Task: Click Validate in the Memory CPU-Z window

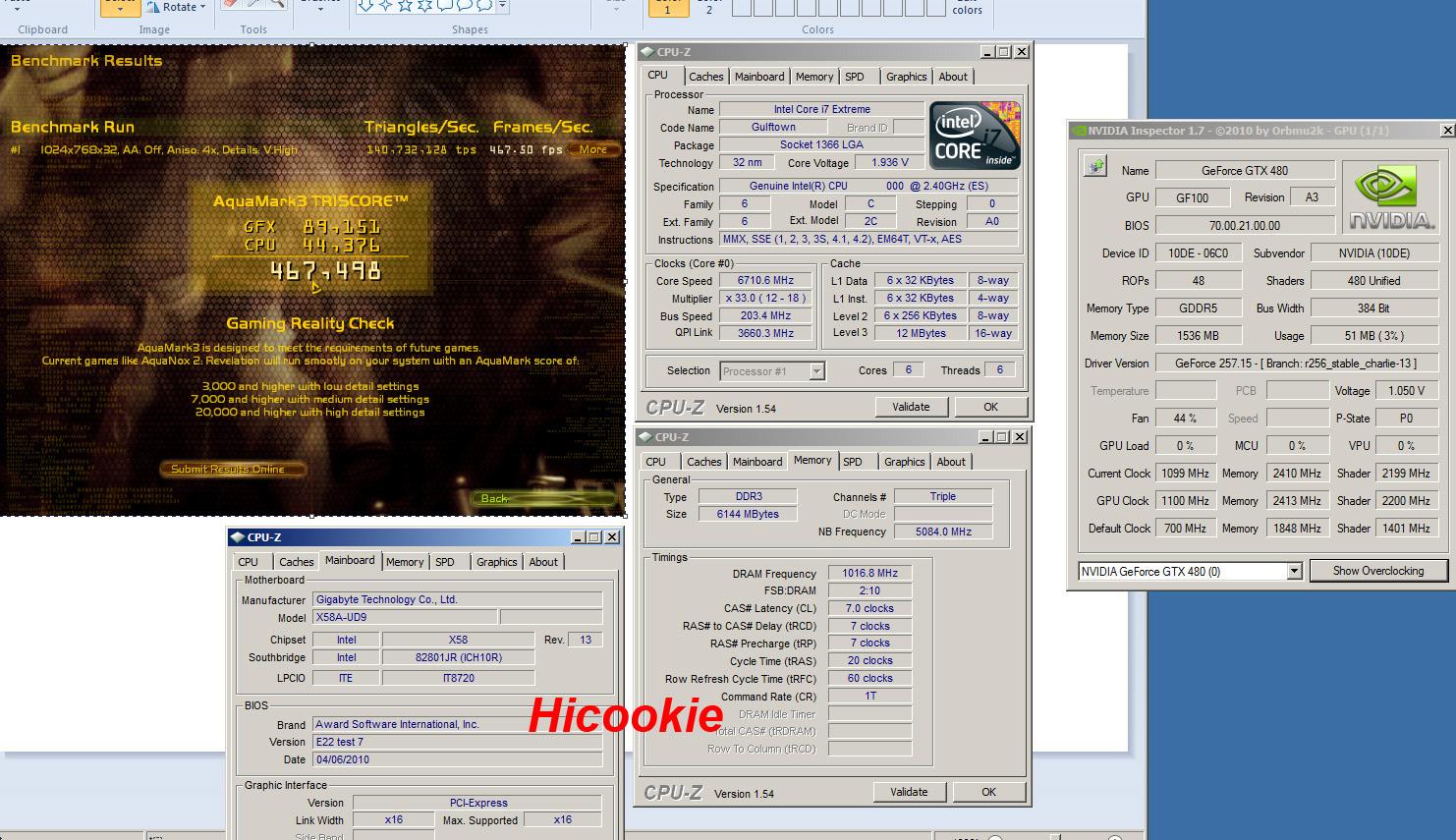Action: click(x=909, y=792)
